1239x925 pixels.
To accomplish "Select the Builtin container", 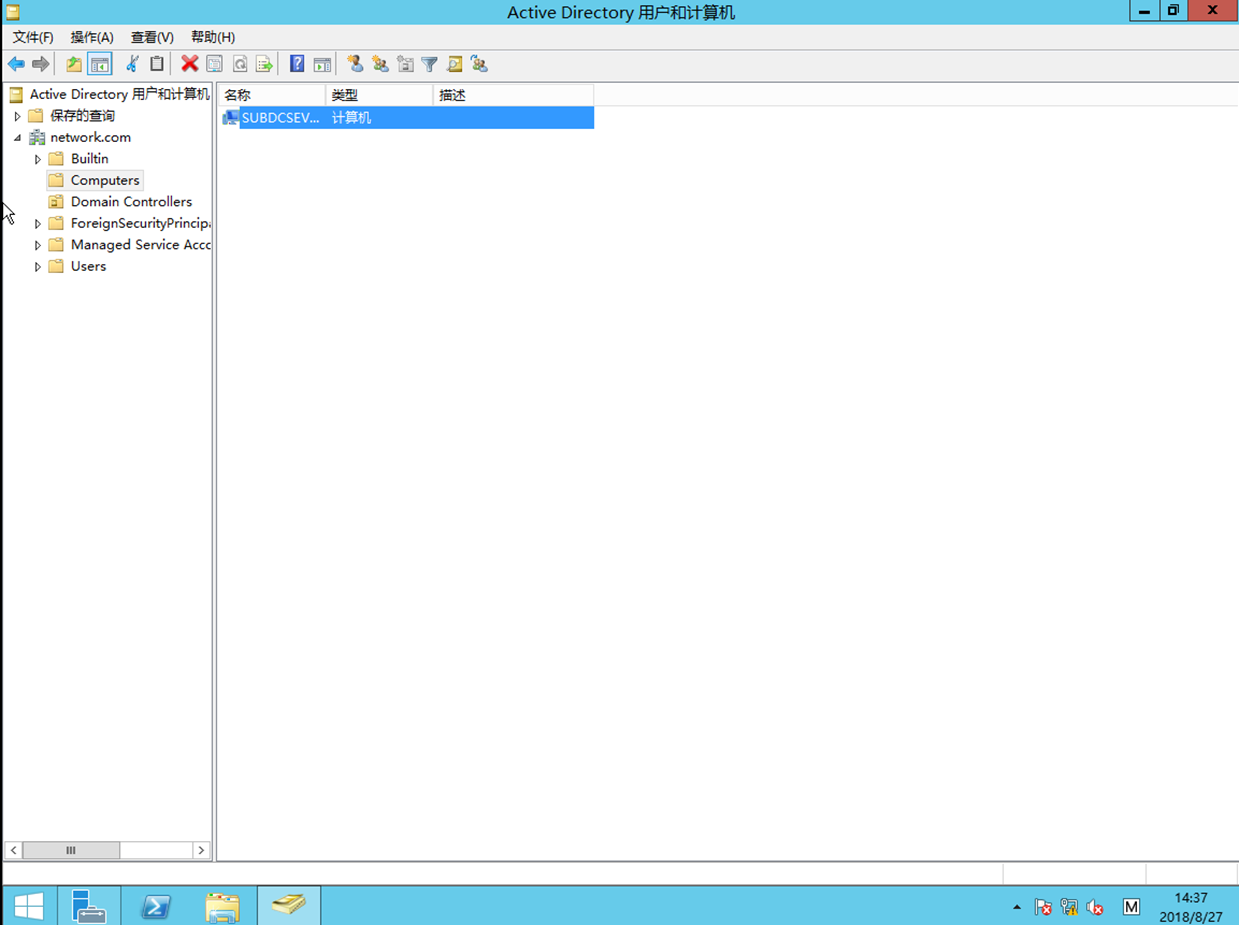I will tap(89, 159).
